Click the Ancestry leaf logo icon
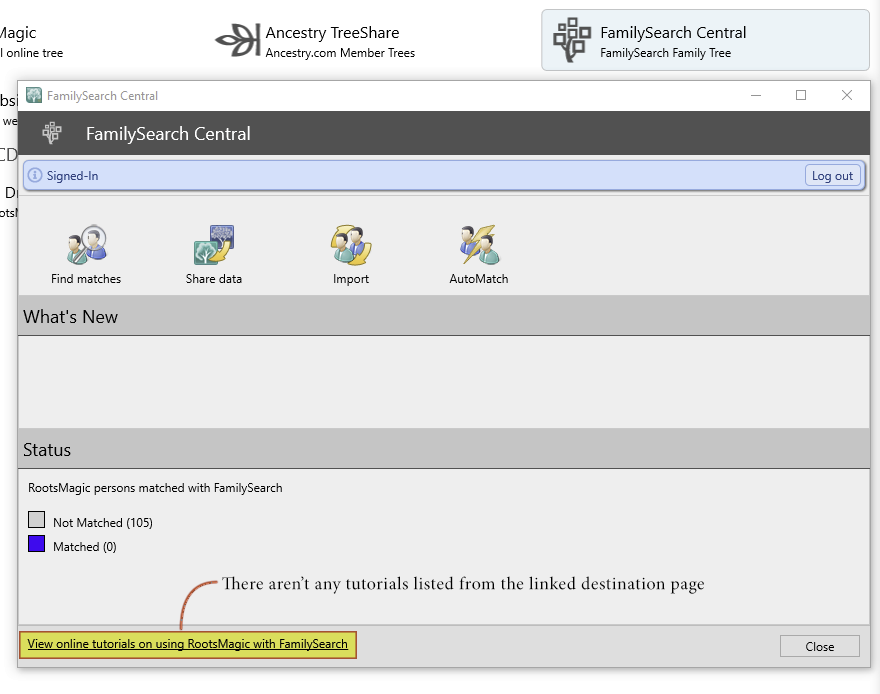The height and width of the screenshot is (694, 880). tap(238, 40)
